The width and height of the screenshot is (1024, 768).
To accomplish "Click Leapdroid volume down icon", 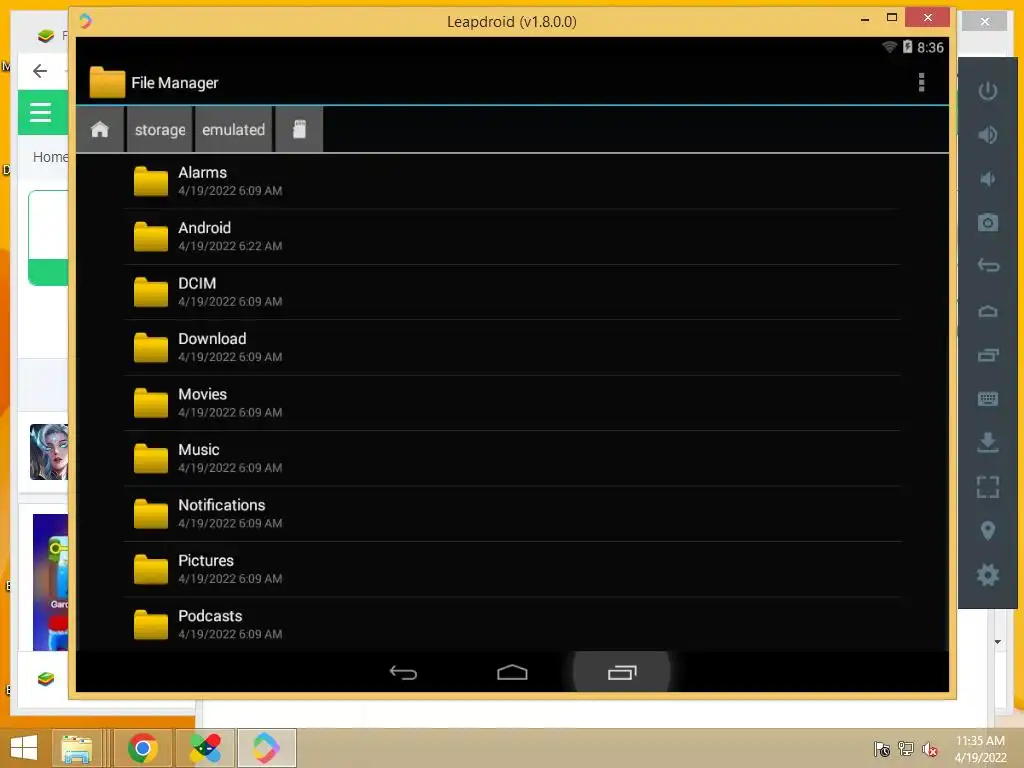I will pos(987,178).
